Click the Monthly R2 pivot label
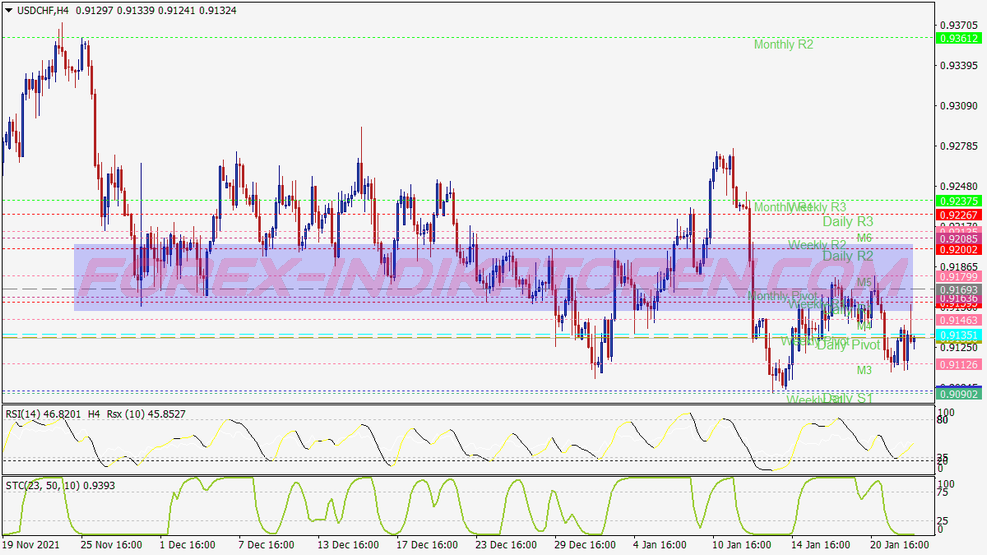987x555 pixels. click(x=784, y=45)
